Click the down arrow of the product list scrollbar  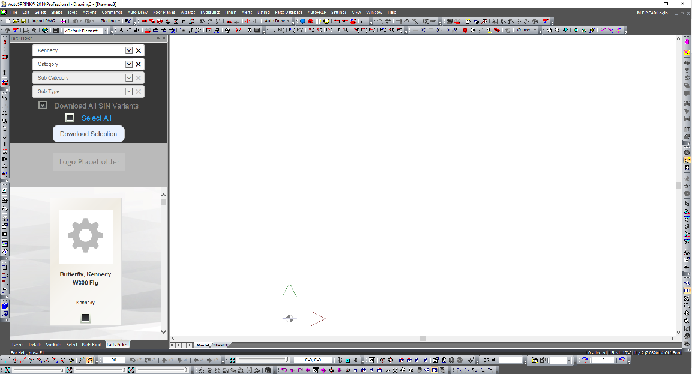click(163, 332)
